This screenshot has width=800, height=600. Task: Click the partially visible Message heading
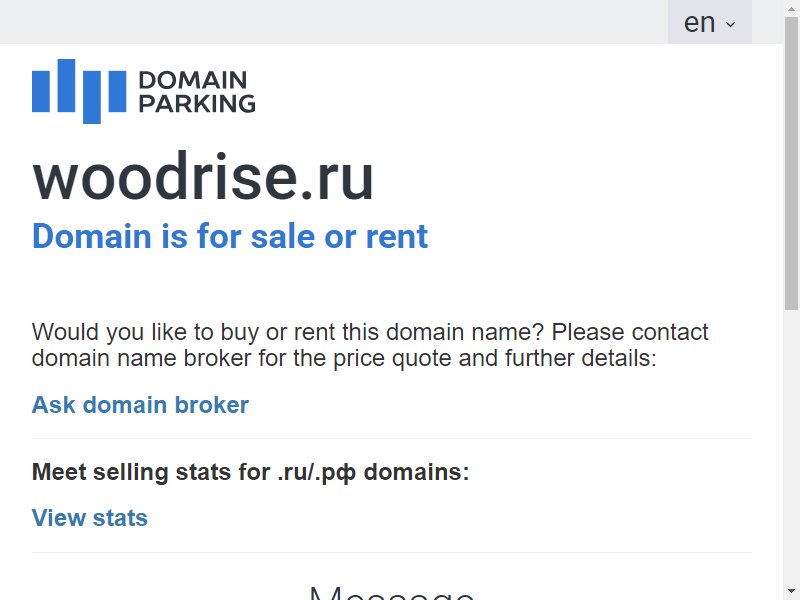pos(392,592)
